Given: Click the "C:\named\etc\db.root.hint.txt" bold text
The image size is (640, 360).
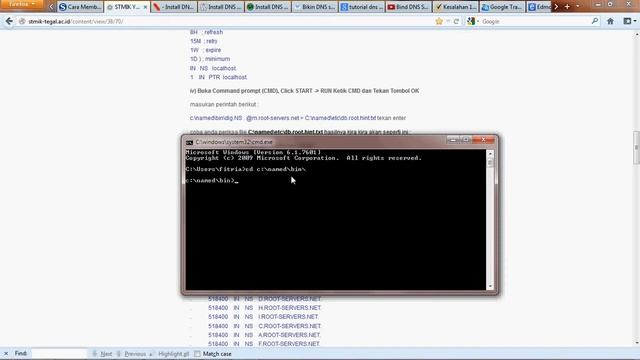Looking at the screenshot, I should 285,132.
